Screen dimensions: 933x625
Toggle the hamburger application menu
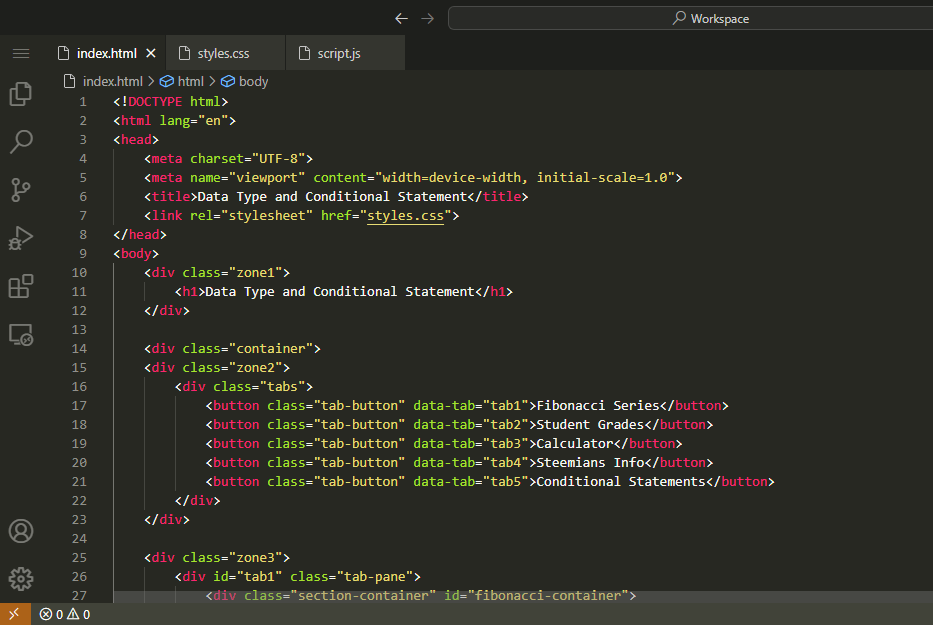[x=21, y=53]
